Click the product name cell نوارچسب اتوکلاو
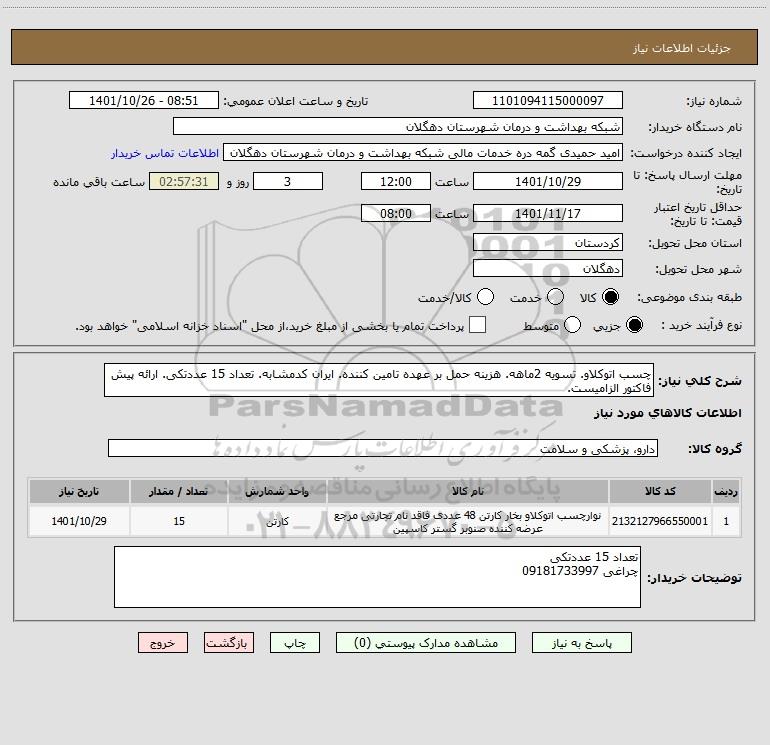Viewport: 770px width, 745px height. (x=468, y=522)
